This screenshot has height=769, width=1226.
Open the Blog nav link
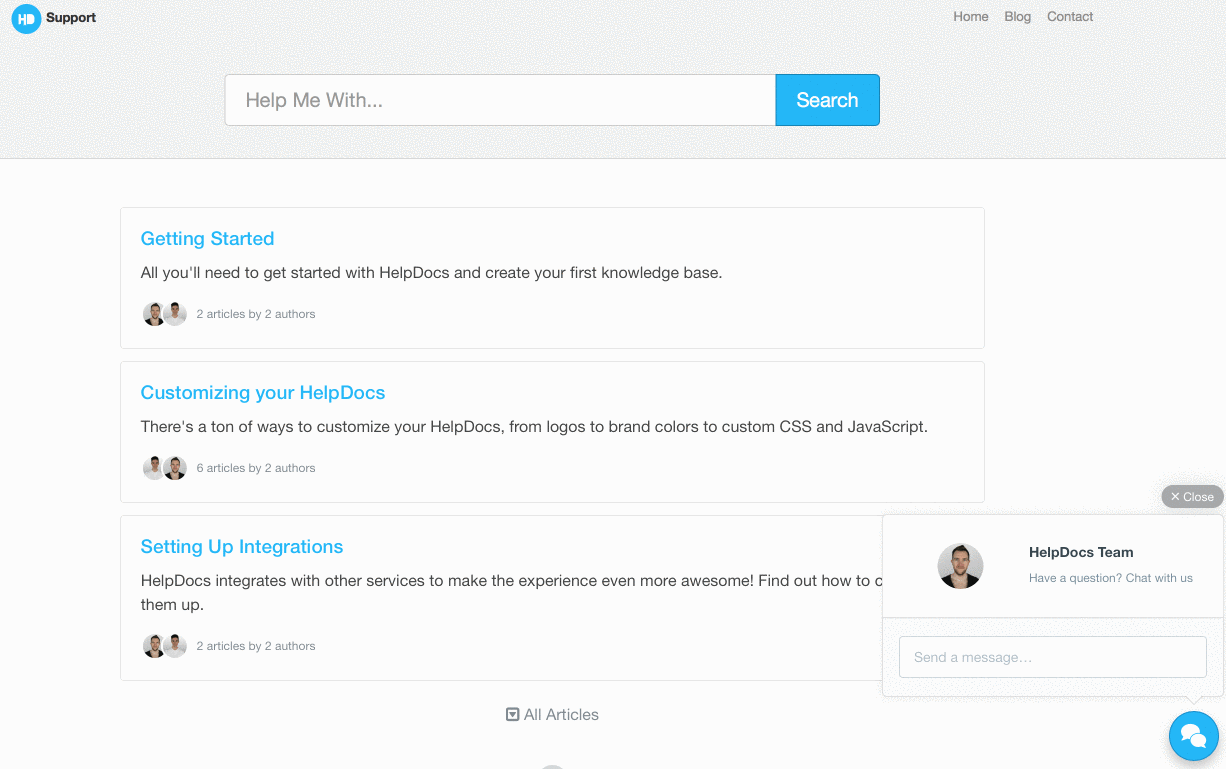pos(1018,17)
